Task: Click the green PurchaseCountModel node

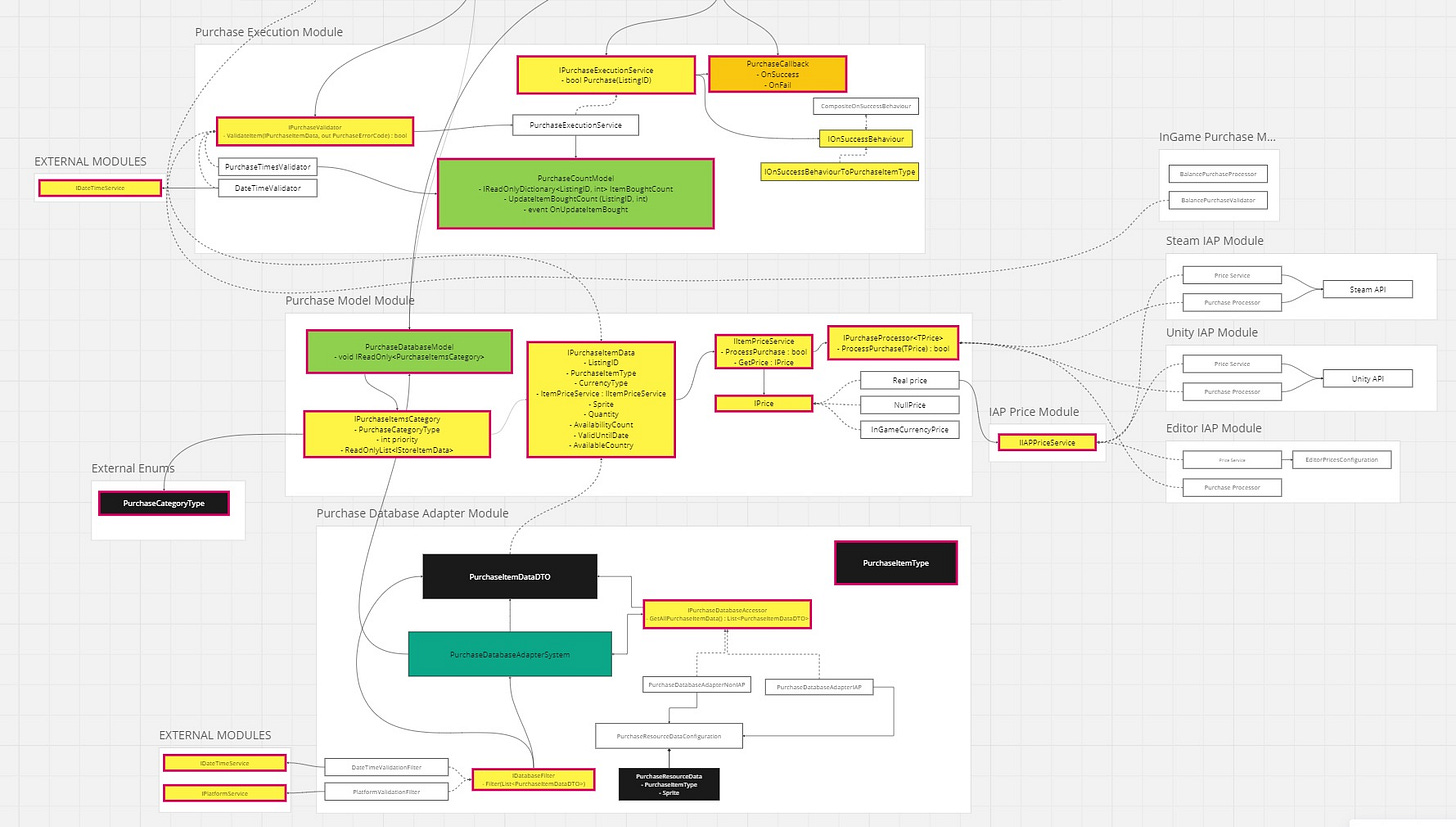Action: (575, 193)
